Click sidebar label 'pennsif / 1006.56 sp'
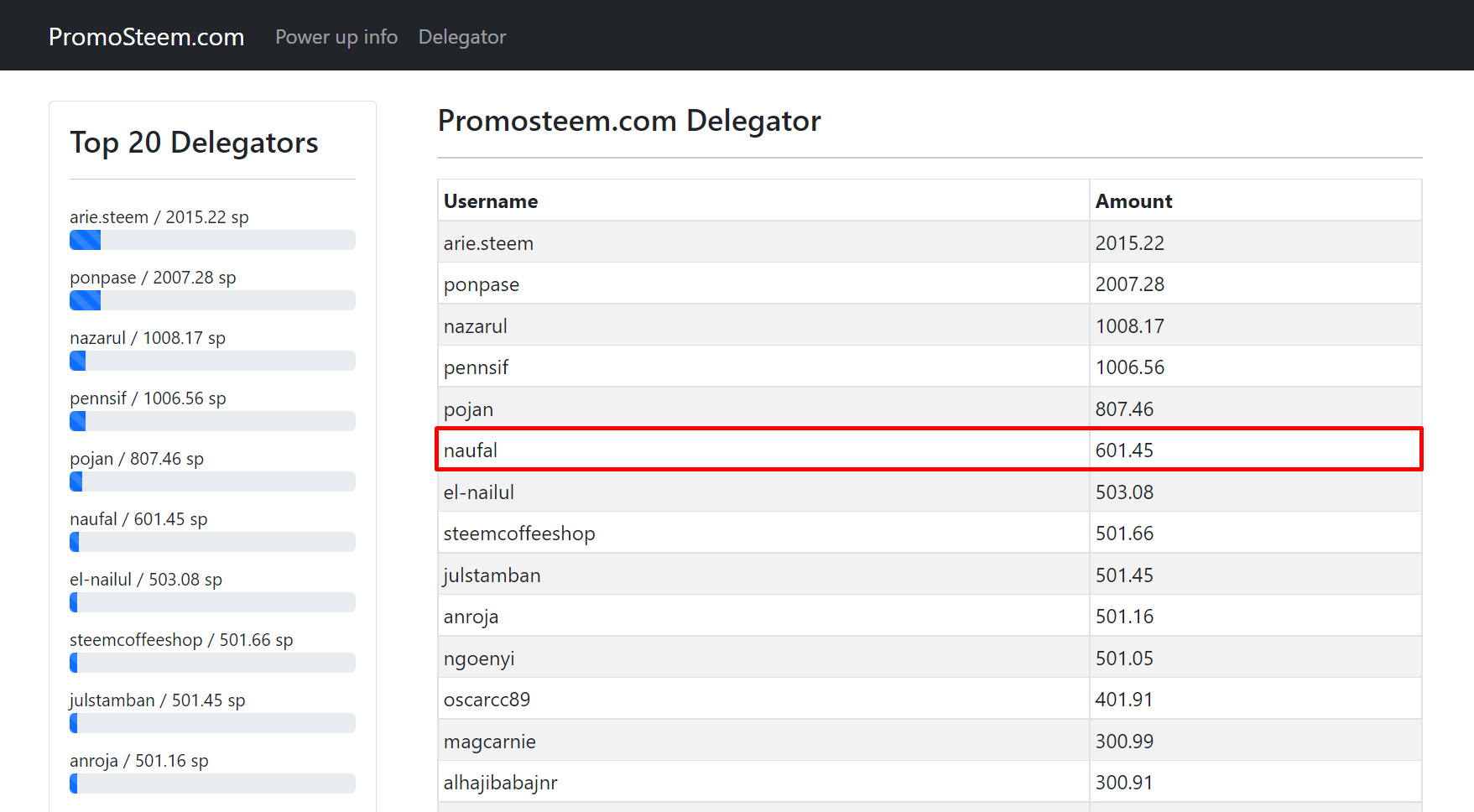 tap(148, 398)
